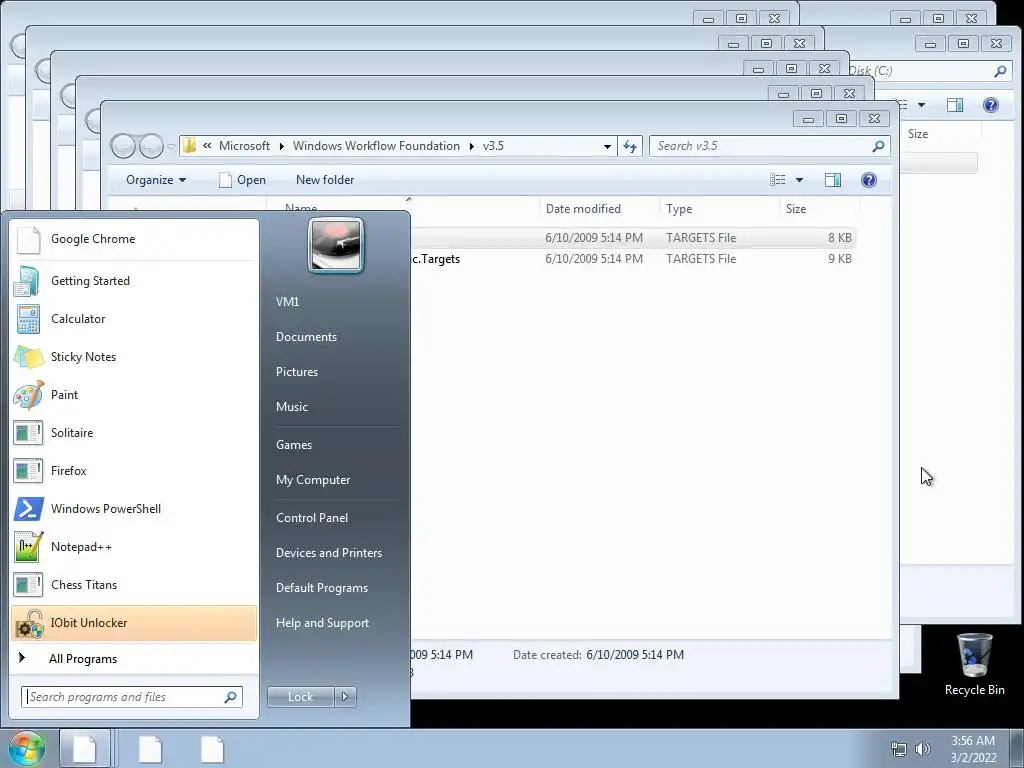Open Firefox from Start menu
Screen dimensions: 1024x768
coord(134,470)
